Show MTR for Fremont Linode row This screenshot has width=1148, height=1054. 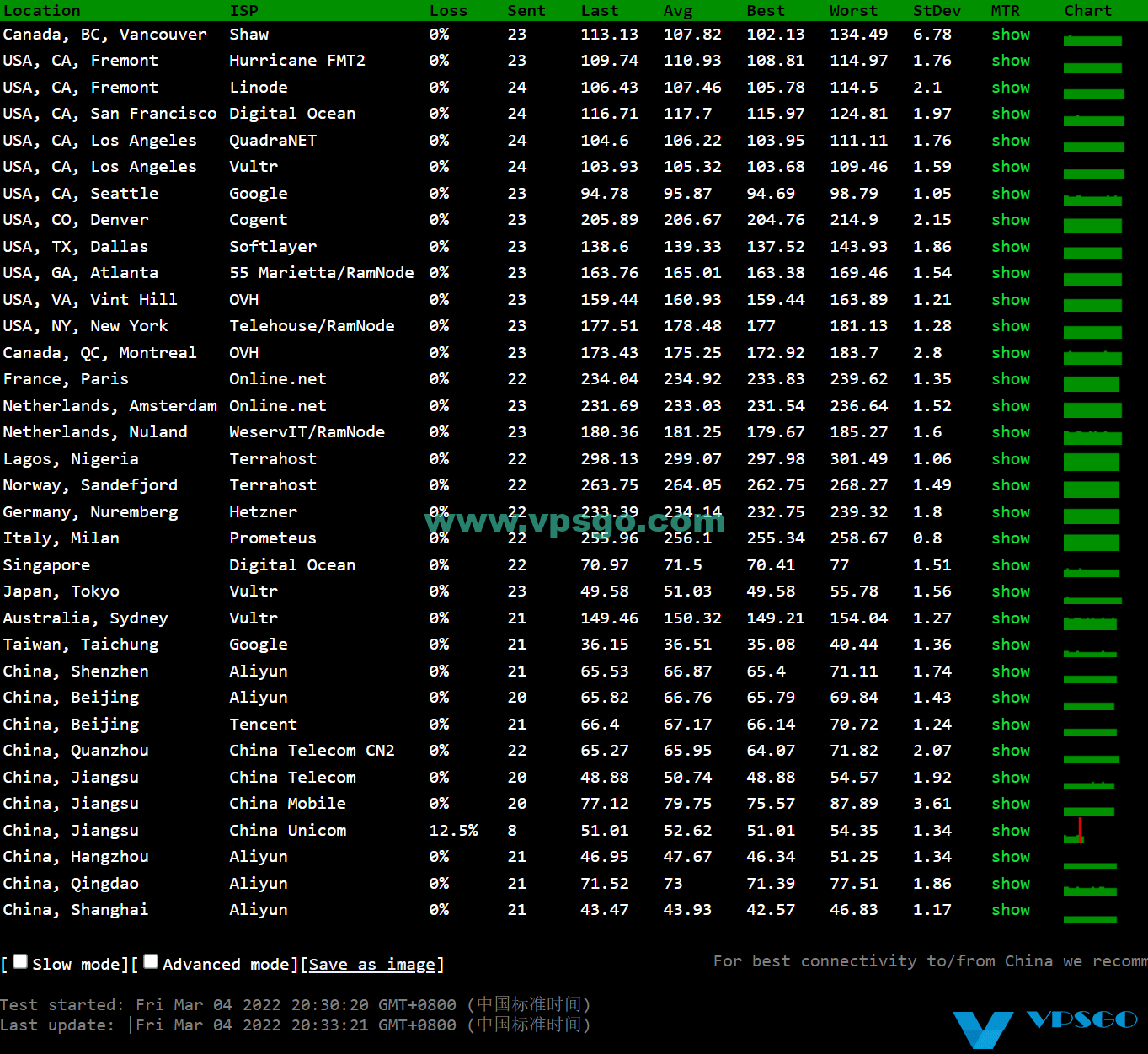point(1011,88)
